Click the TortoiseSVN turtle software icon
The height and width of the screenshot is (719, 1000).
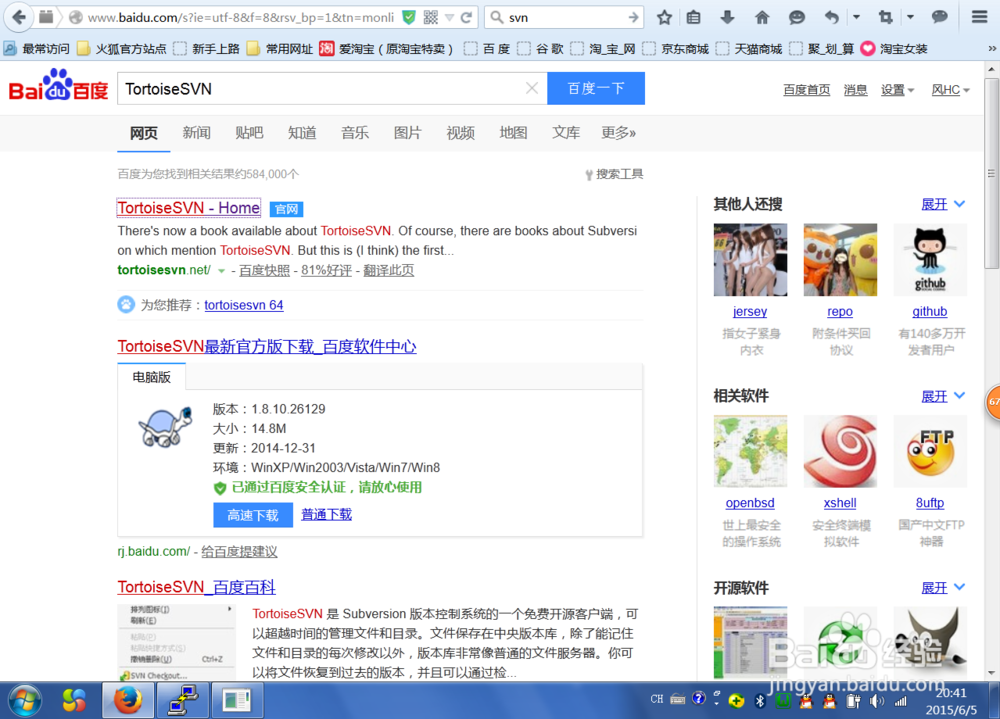point(166,426)
